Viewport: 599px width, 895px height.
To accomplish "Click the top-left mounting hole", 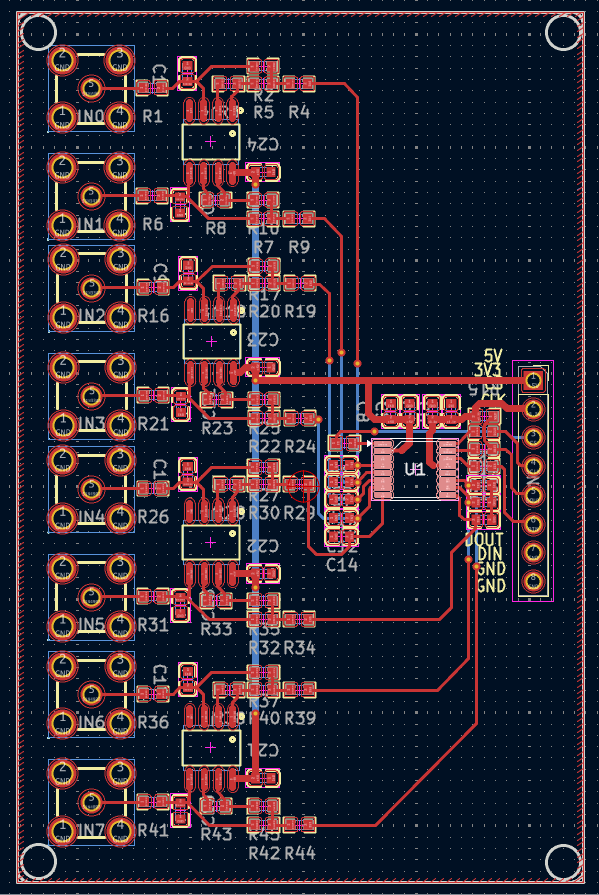I will 38,33.
